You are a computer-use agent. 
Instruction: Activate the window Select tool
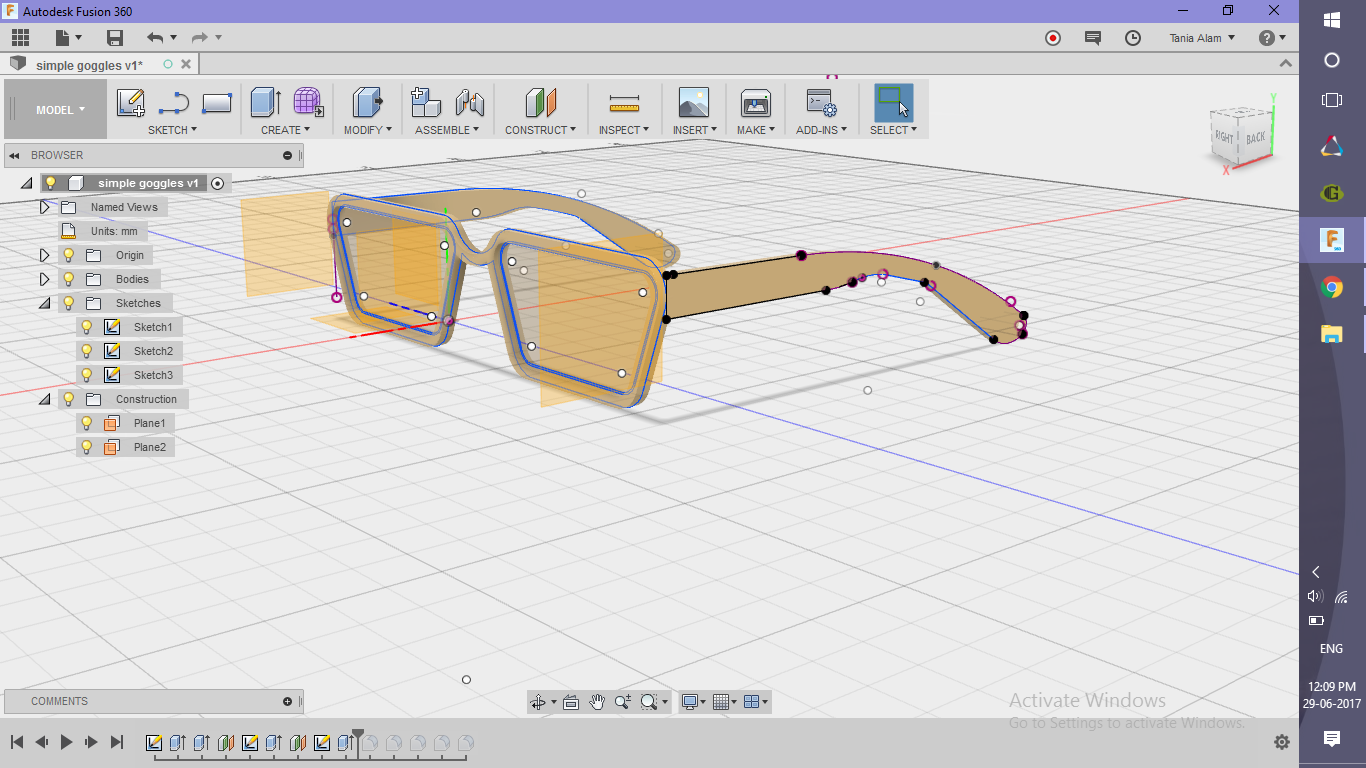[x=893, y=102]
